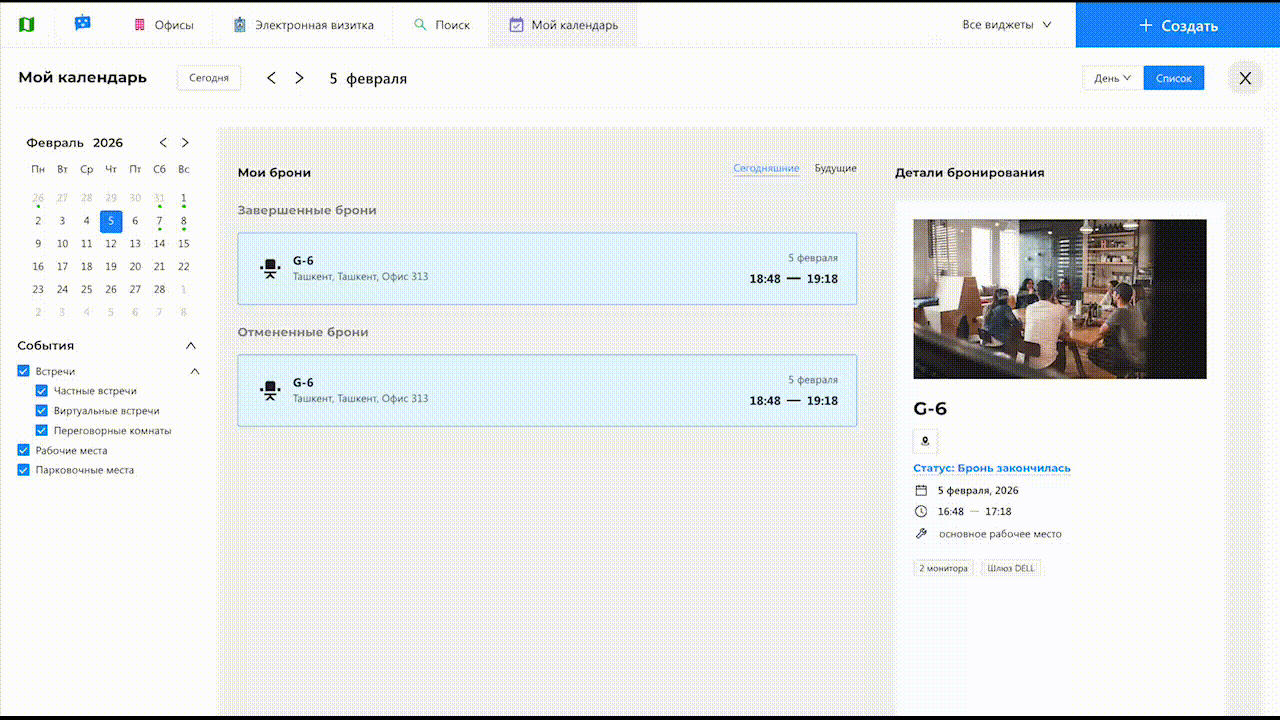Toggle the Рабочие места checkbox
The image size is (1280, 720).
24,450
